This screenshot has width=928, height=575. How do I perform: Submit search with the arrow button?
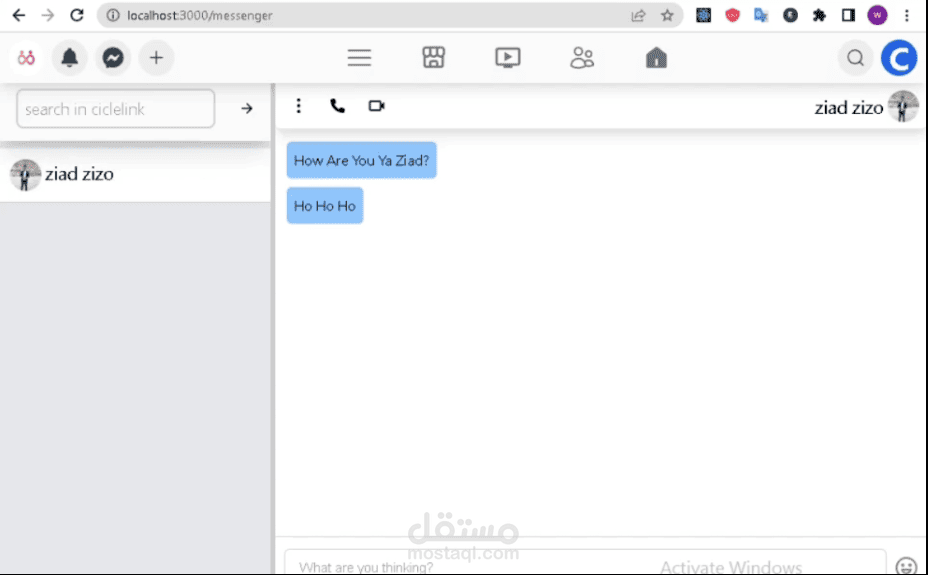tap(247, 109)
